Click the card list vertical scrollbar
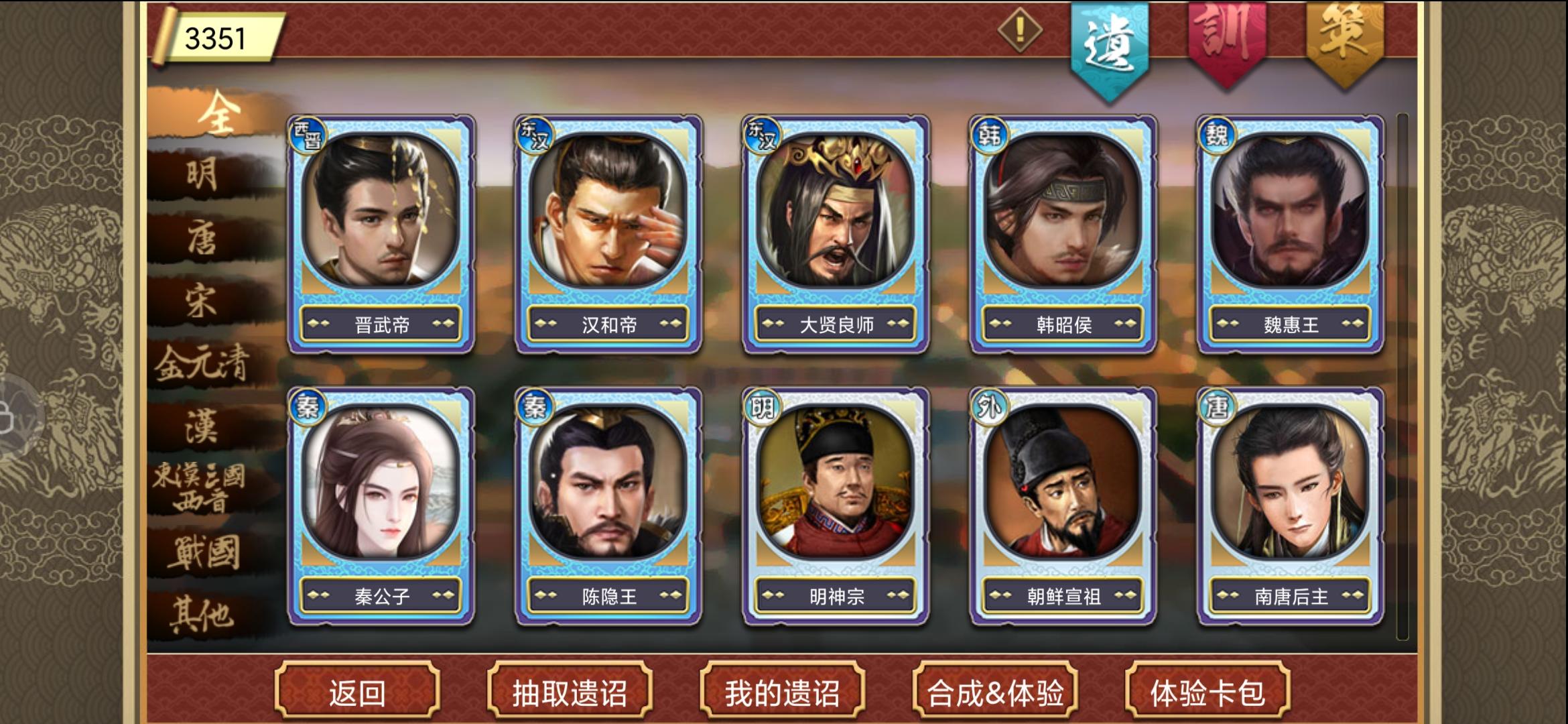Screen dimensions: 1568x724 [1402, 377]
